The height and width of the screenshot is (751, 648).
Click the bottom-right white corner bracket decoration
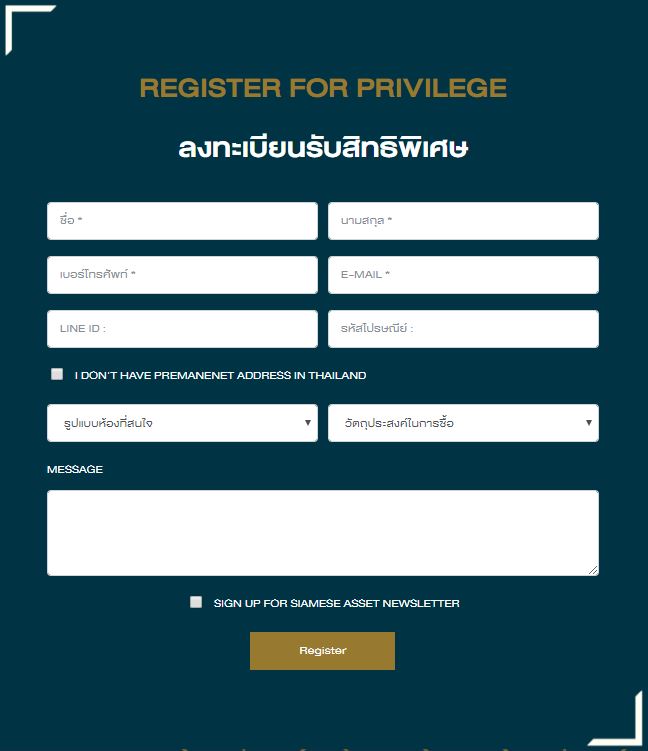(x=630, y=730)
